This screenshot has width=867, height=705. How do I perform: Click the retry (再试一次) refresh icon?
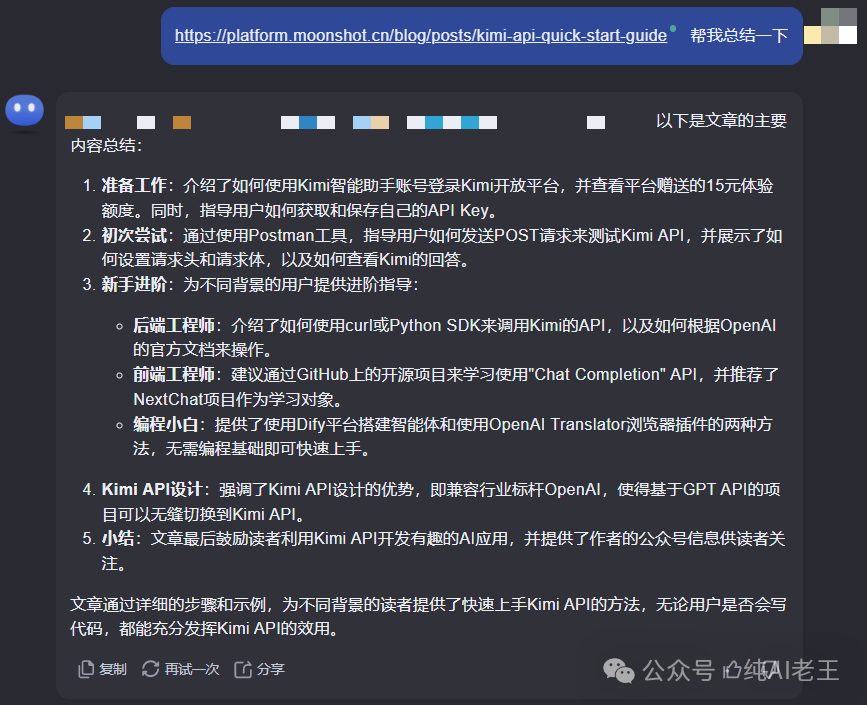coord(150,669)
